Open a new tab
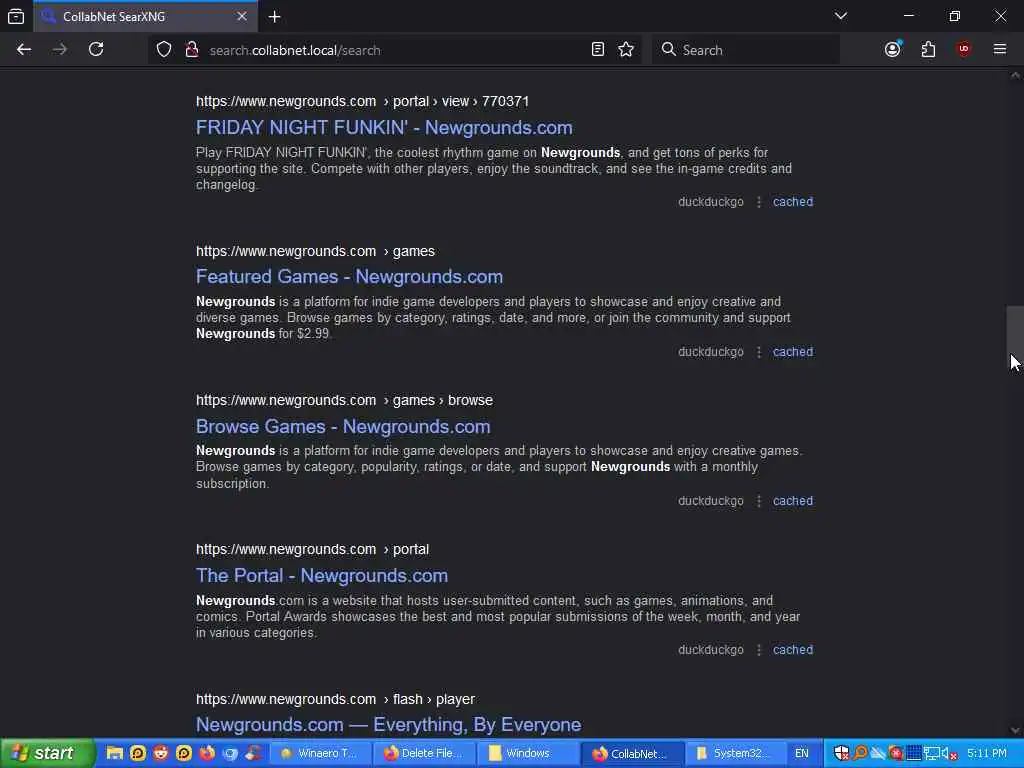The width and height of the screenshot is (1024, 768). tap(275, 17)
